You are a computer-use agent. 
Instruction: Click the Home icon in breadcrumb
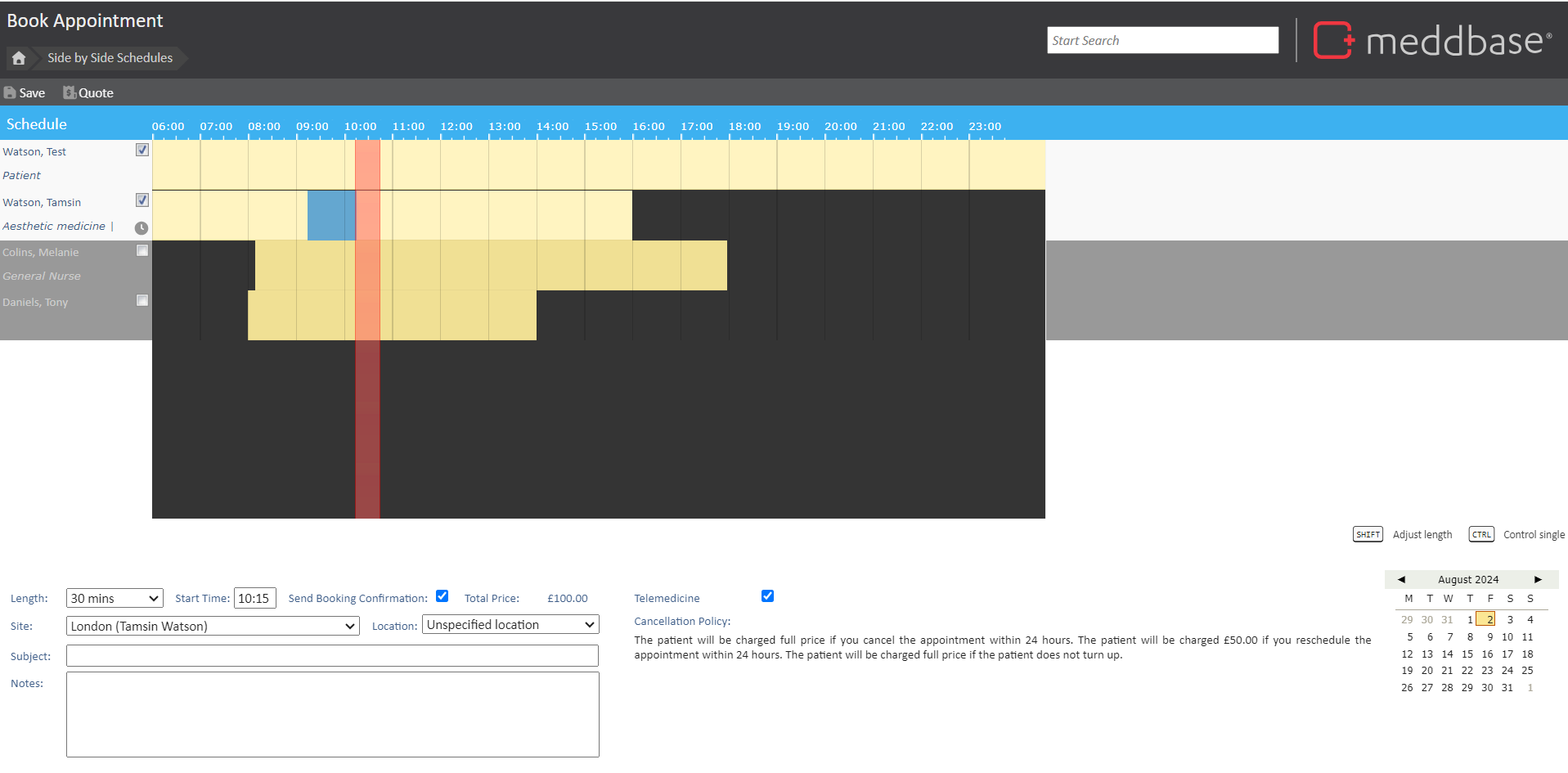coord(19,58)
